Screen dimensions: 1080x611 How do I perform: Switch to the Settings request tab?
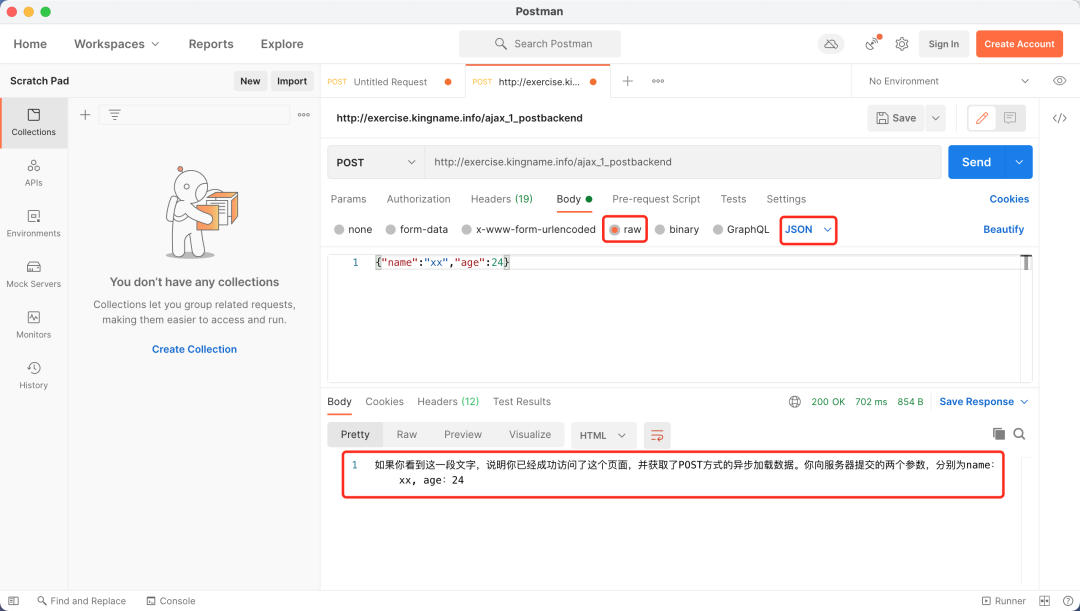[786, 199]
